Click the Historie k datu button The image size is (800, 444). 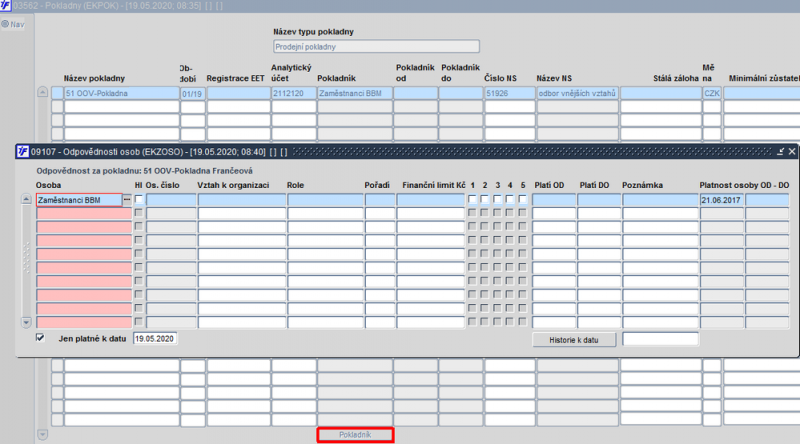pyautogui.click(x=573, y=340)
